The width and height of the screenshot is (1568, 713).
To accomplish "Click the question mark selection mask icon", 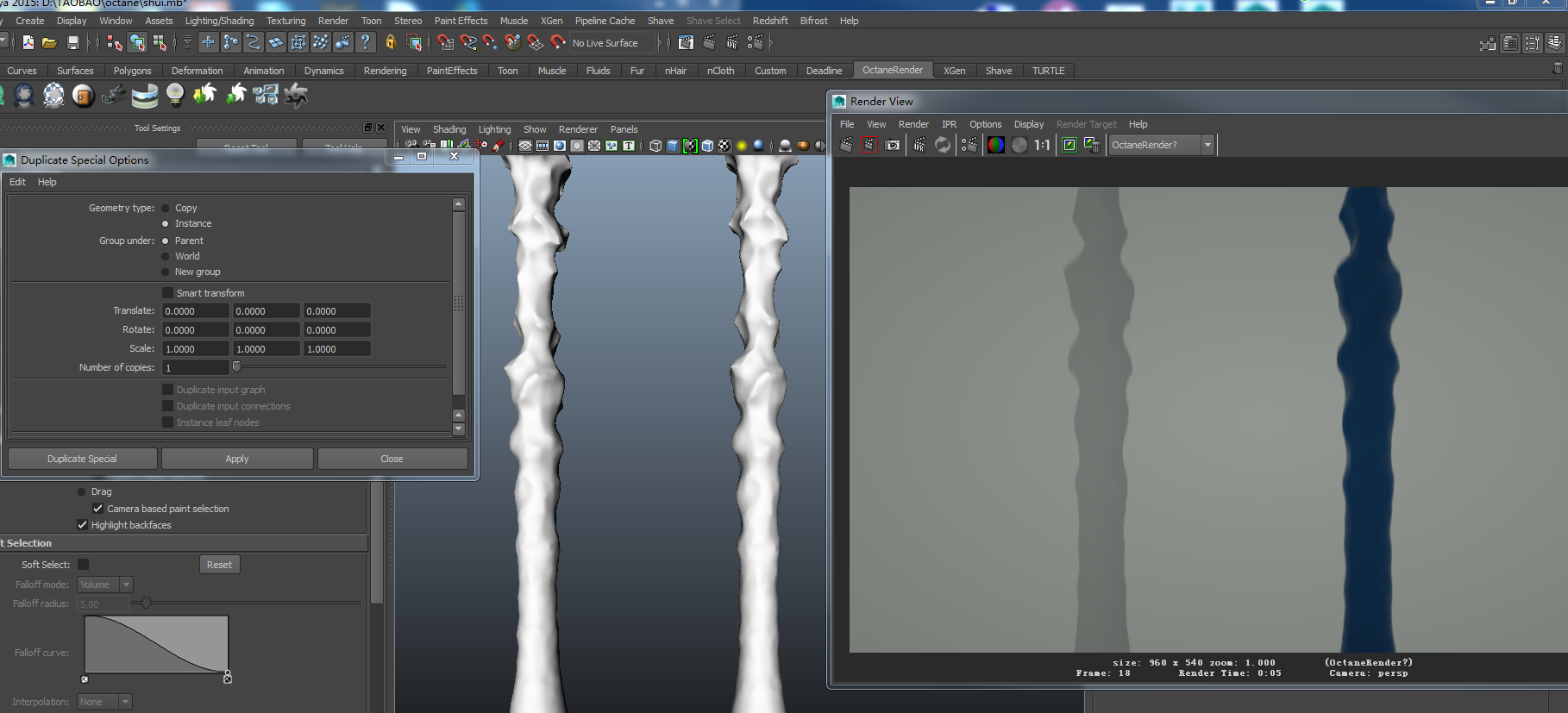I will [366, 42].
